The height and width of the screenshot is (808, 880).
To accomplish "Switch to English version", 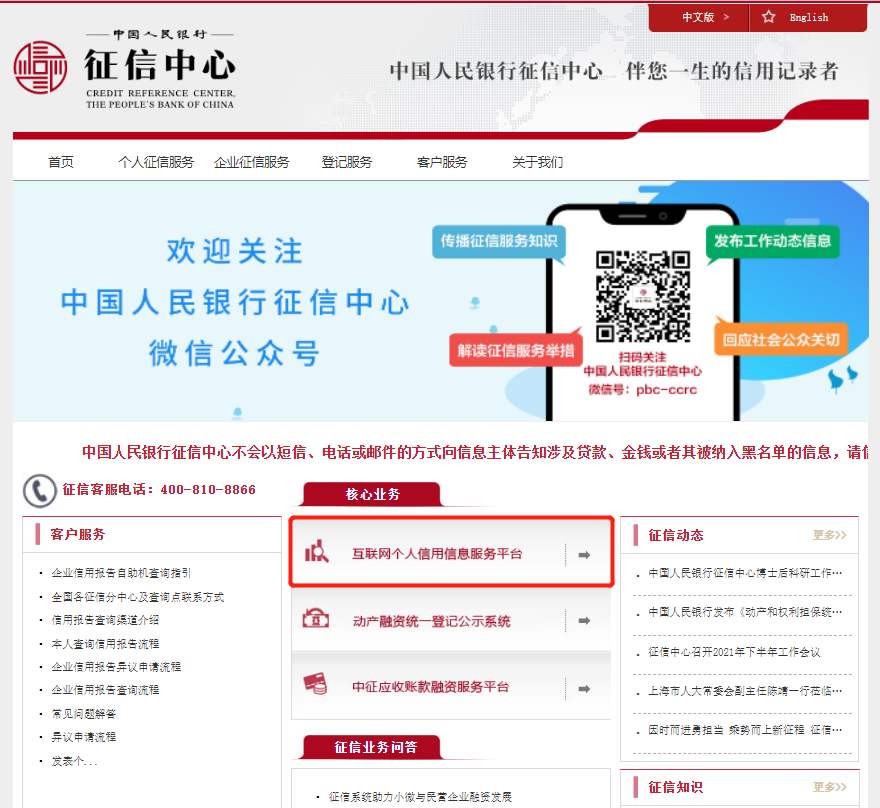I will click(x=808, y=17).
